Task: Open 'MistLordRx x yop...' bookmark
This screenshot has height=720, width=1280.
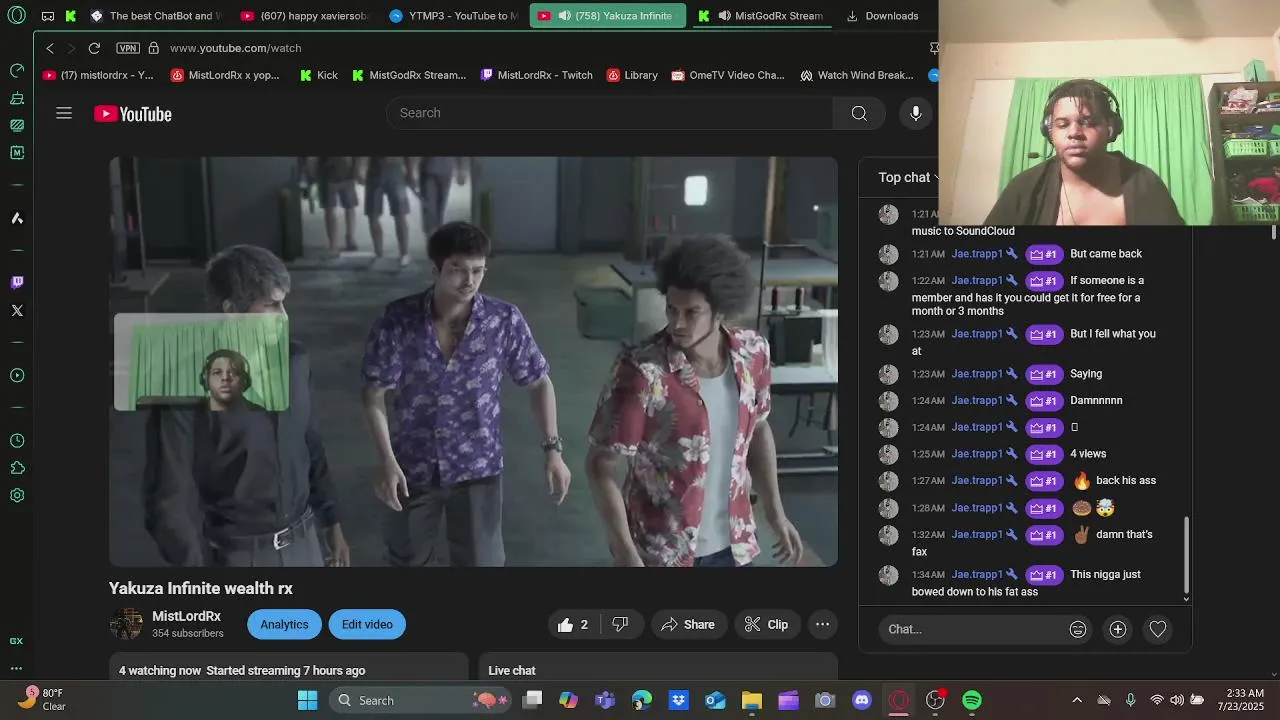Action: click(x=225, y=75)
